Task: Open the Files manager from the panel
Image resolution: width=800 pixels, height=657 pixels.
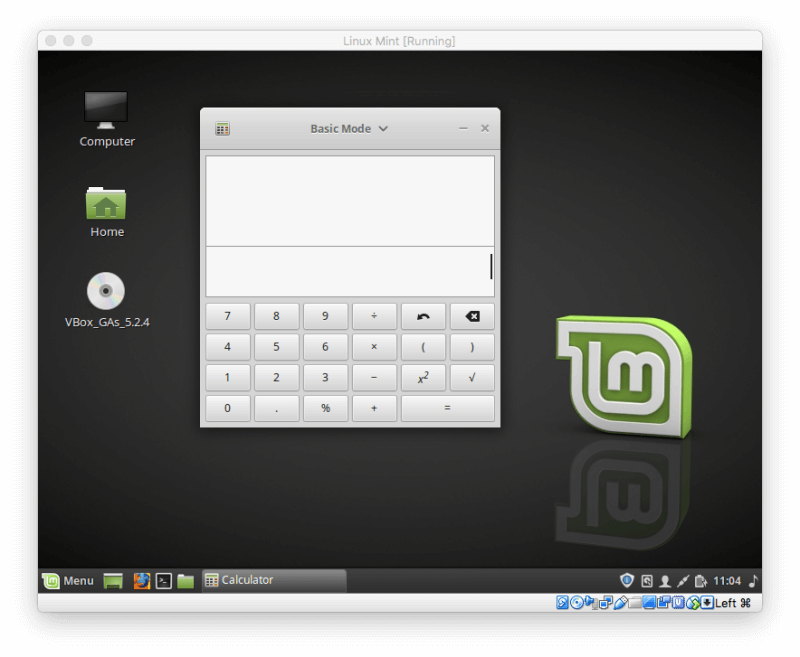Action: [x=186, y=580]
